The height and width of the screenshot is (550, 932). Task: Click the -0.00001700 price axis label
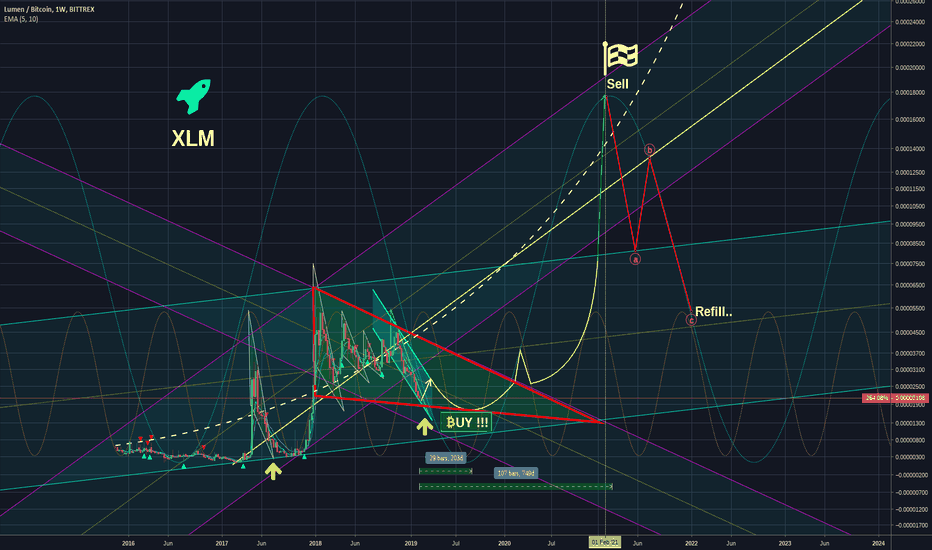click(x=910, y=526)
